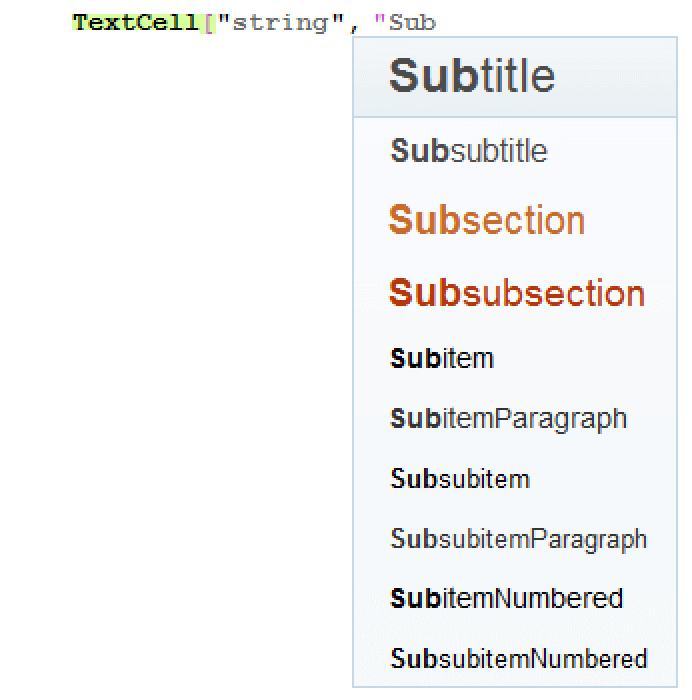The height and width of the screenshot is (700, 692).
Task: Select the highlighted Subtitle suggestion
Action: pos(471,76)
